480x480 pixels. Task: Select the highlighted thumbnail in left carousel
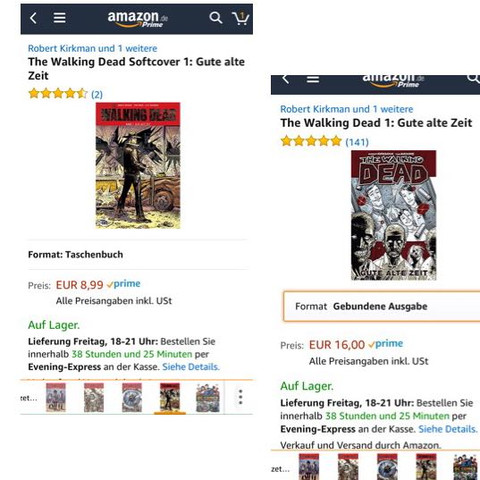[x=170, y=397]
